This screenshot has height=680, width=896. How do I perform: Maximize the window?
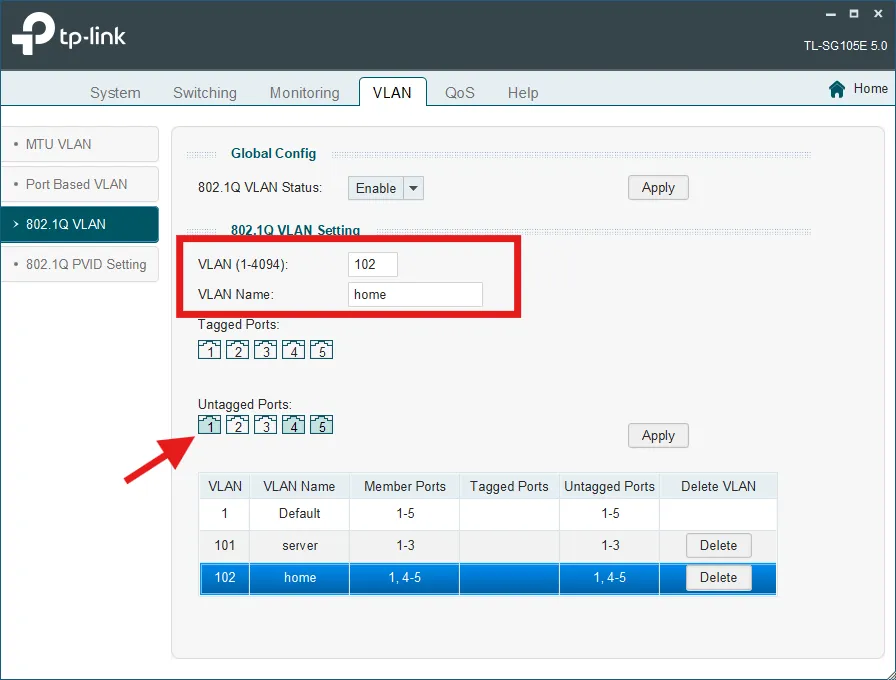coord(854,14)
